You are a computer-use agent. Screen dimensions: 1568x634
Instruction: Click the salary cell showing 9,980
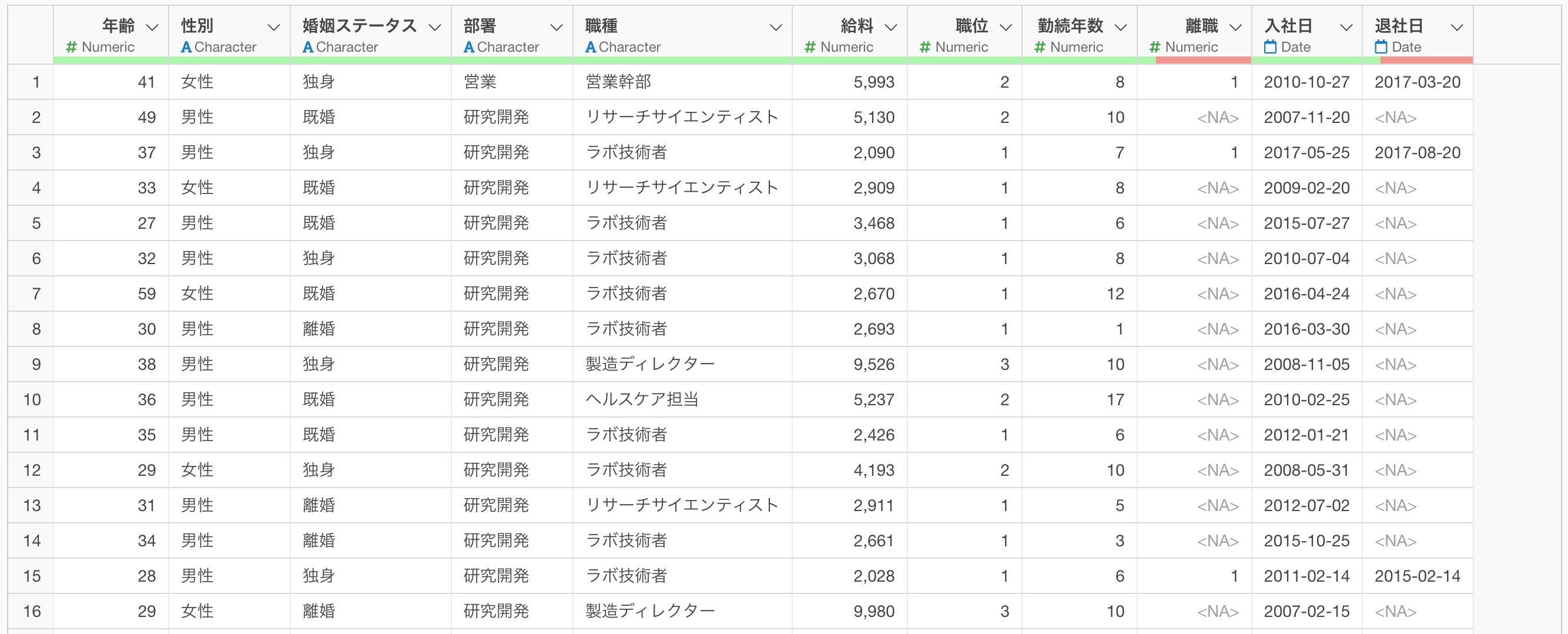pos(873,611)
